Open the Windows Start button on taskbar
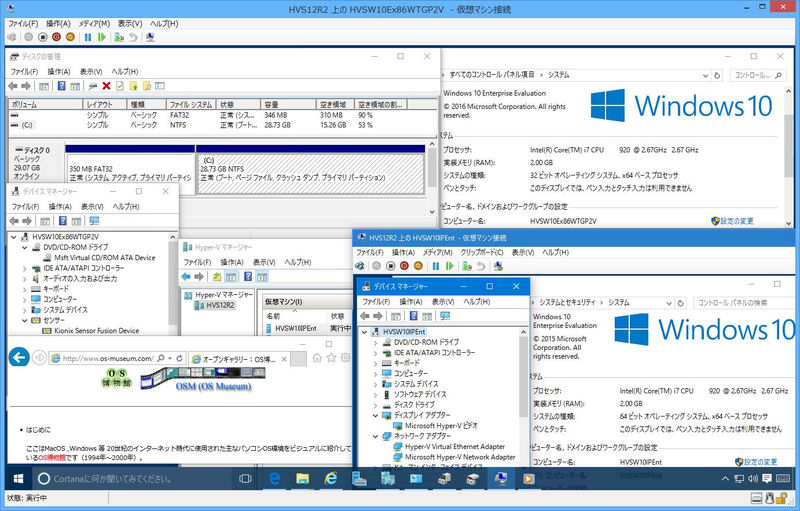Screen dimensions: 800x511 point(18,478)
